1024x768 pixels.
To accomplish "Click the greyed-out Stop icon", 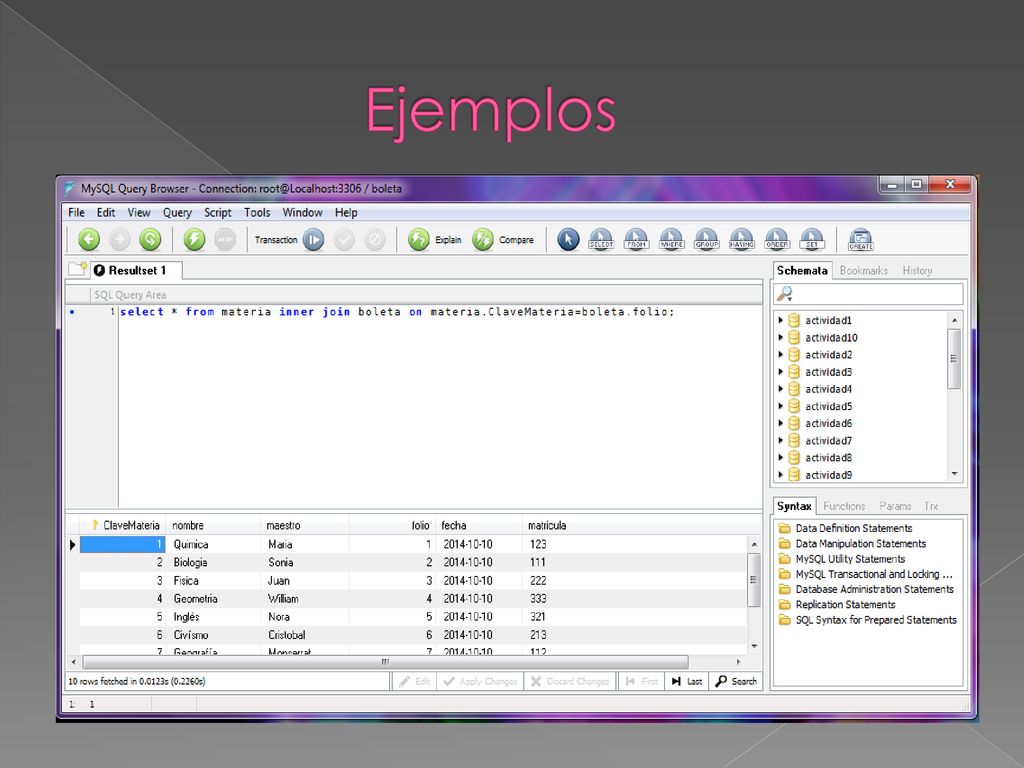I will 225,240.
